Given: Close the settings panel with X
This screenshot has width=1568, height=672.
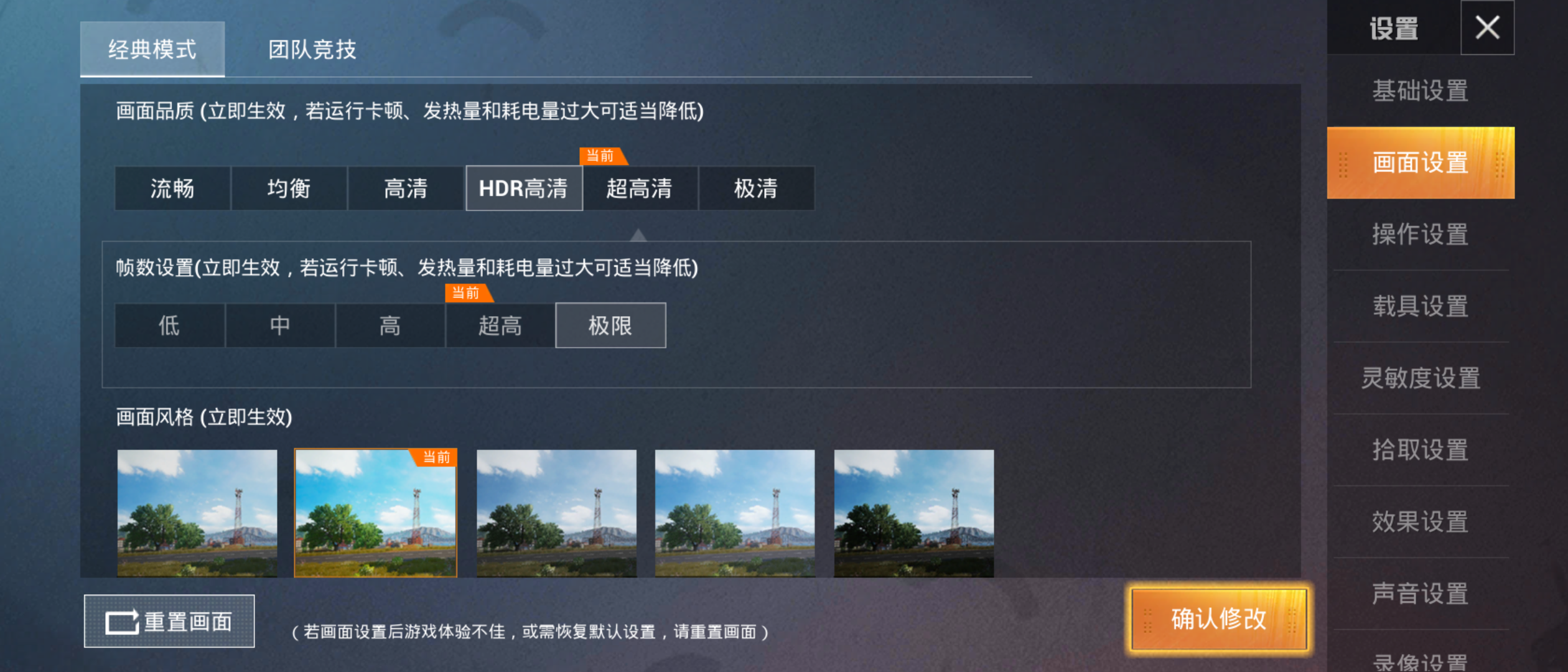Looking at the screenshot, I should pos(1487,28).
